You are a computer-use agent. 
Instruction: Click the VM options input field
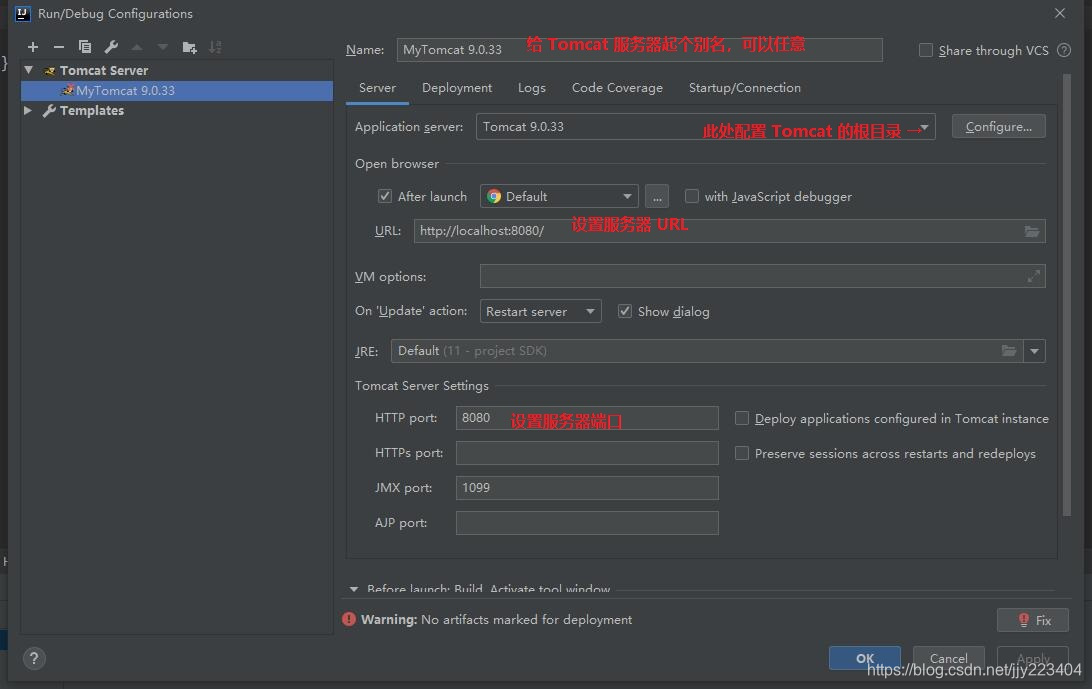762,277
